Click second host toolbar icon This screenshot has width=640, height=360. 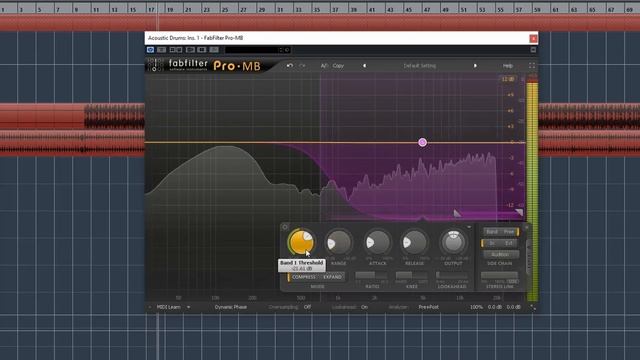pos(162,50)
